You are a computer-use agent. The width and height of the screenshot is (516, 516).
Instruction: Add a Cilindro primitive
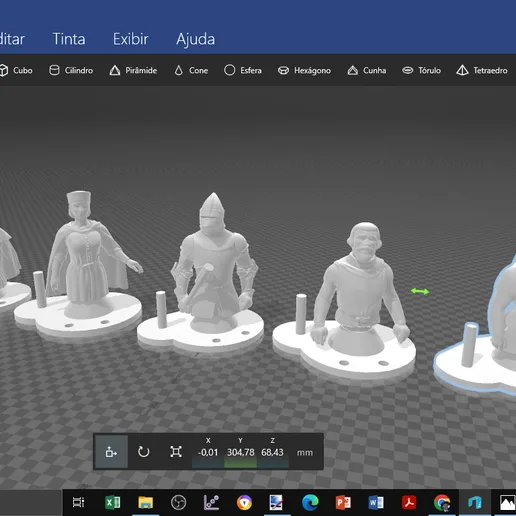point(71,71)
